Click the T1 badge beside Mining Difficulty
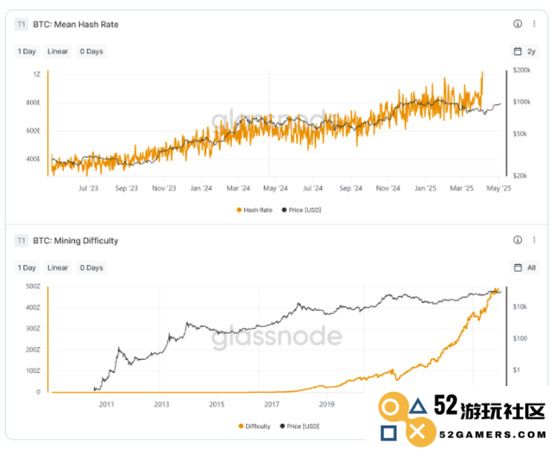This screenshot has width=555, height=452. 21,241
